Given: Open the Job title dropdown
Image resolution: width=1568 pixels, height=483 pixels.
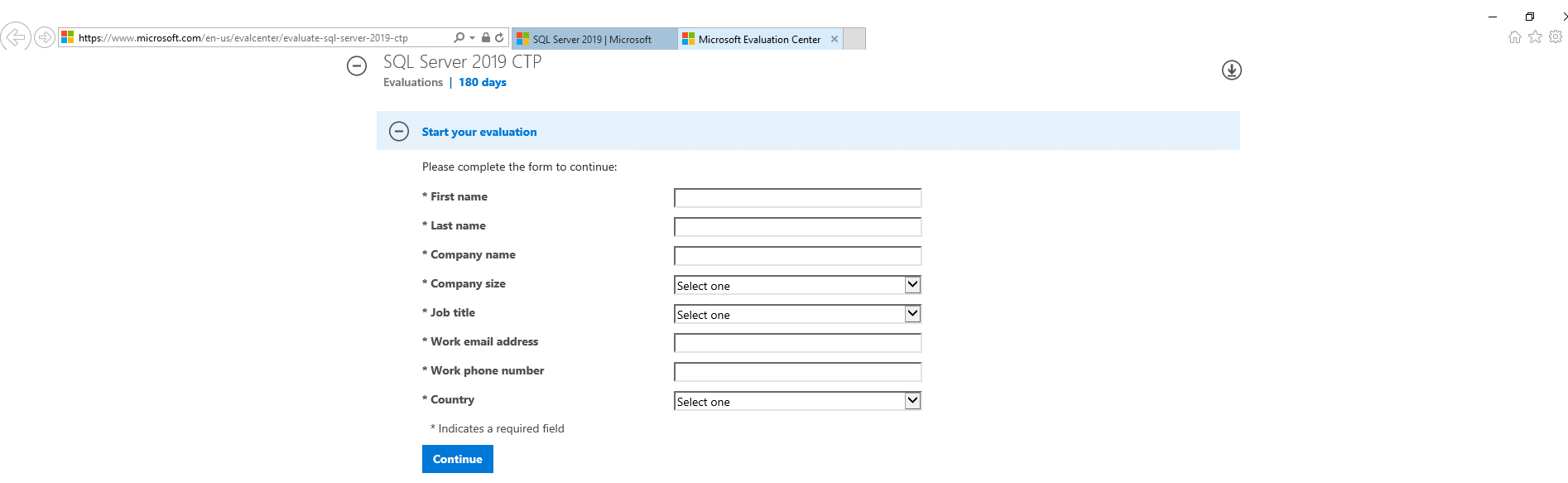Looking at the screenshot, I should 798,314.
